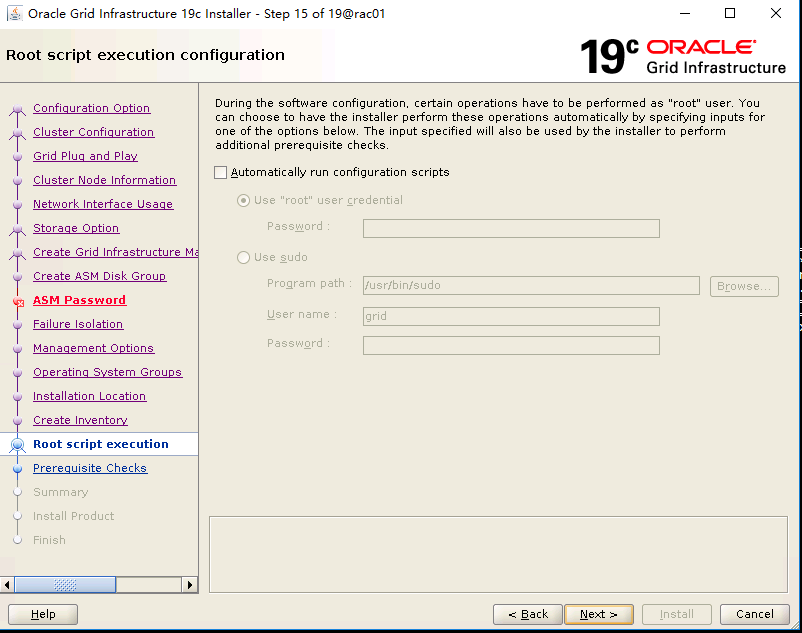
Task: Click the root credential Password field
Action: click(x=511, y=229)
